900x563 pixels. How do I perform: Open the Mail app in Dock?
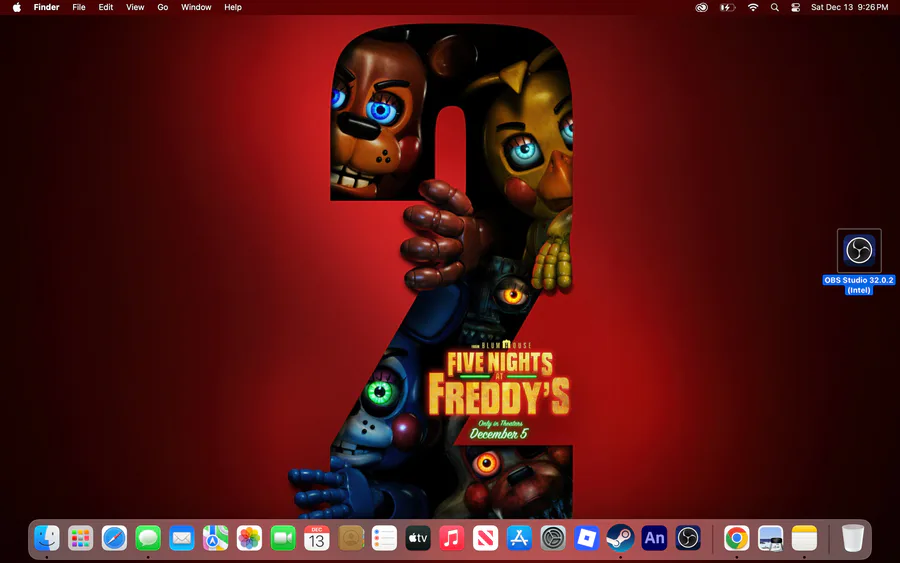click(182, 538)
